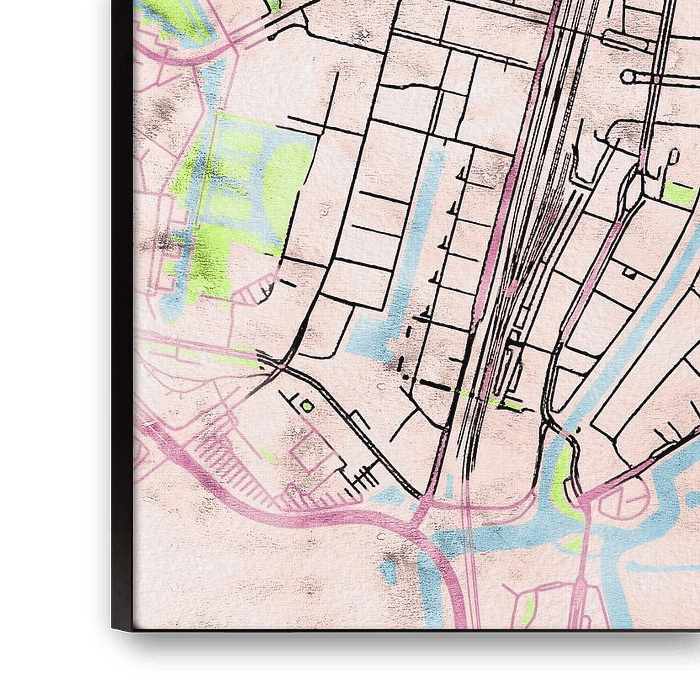
Task: Click the teal background left of the frame
Action: tap(50, 300)
